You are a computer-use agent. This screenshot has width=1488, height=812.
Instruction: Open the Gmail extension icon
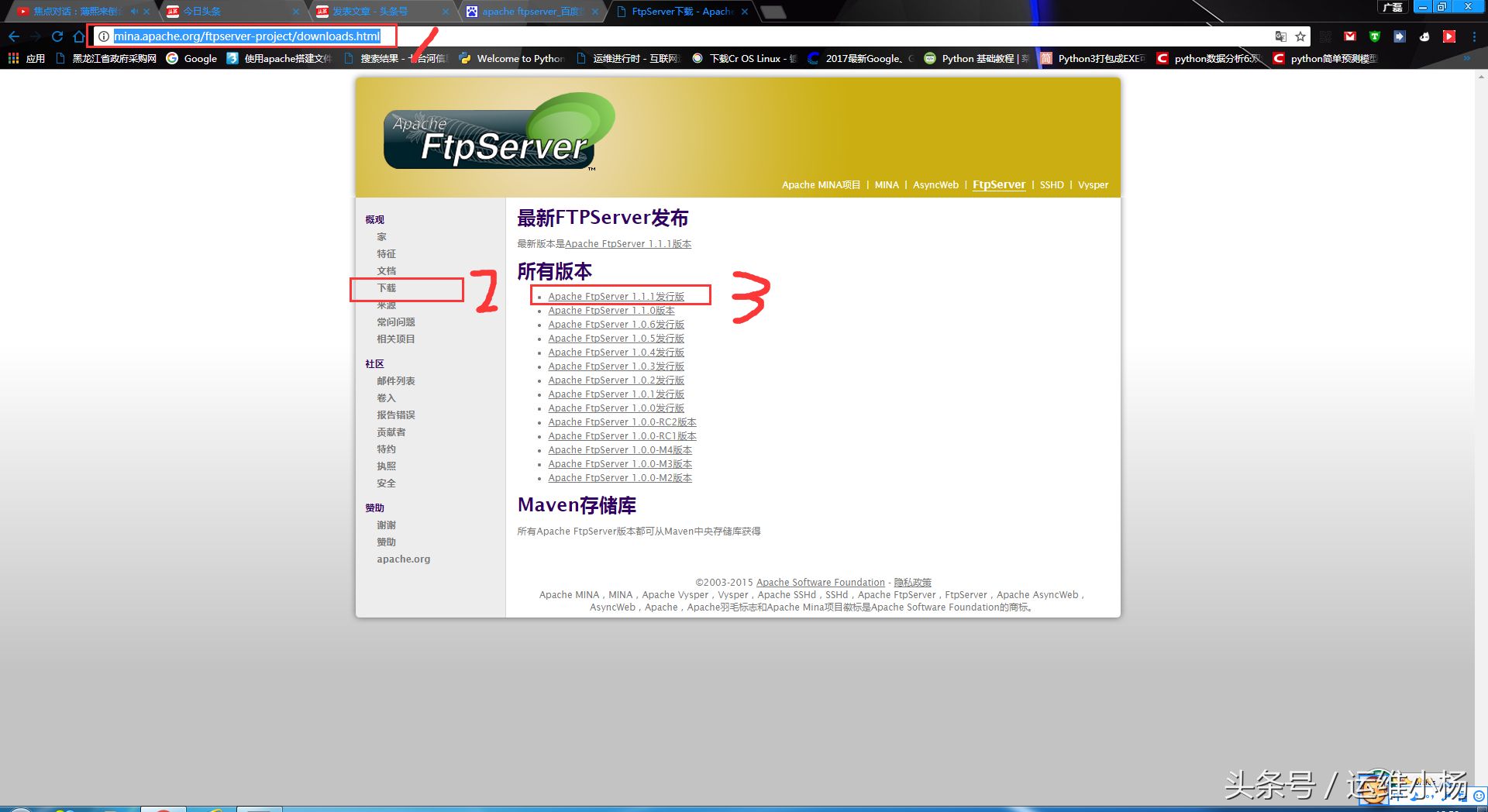tap(1350, 36)
